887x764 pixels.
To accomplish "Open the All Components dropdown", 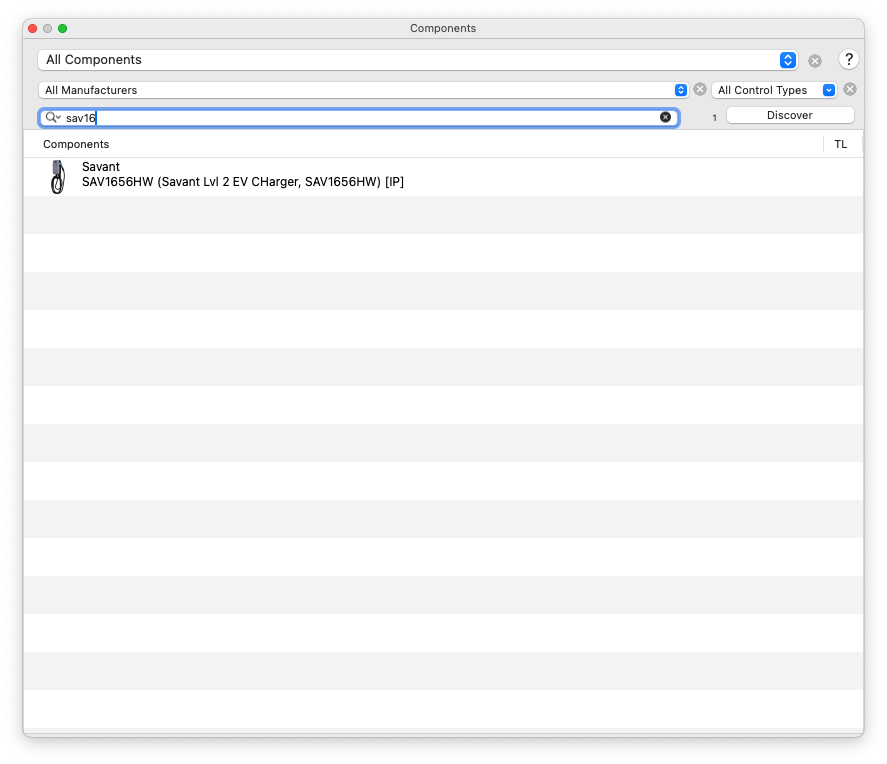I will [x=416, y=60].
